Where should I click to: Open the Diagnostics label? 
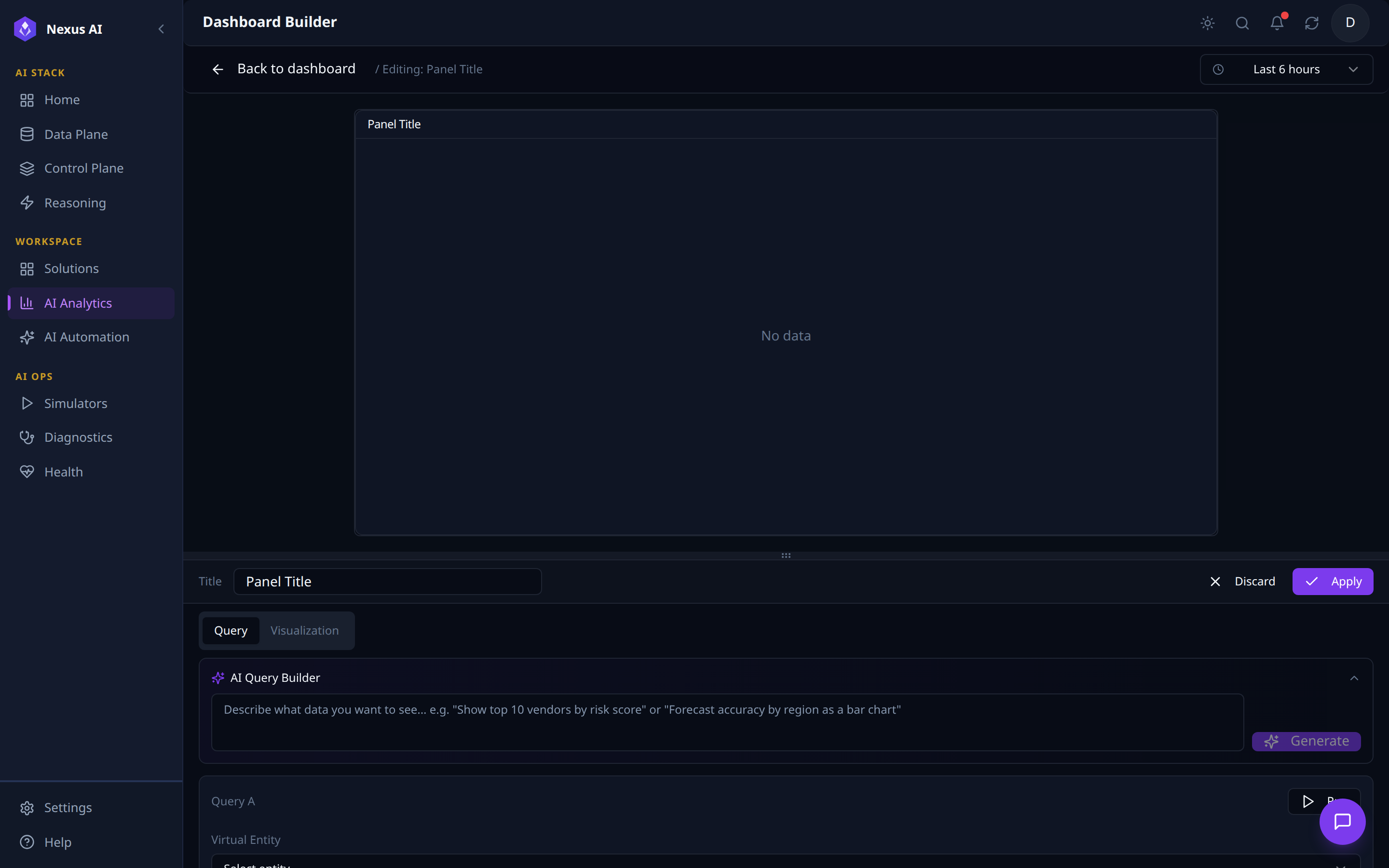(78, 437)
